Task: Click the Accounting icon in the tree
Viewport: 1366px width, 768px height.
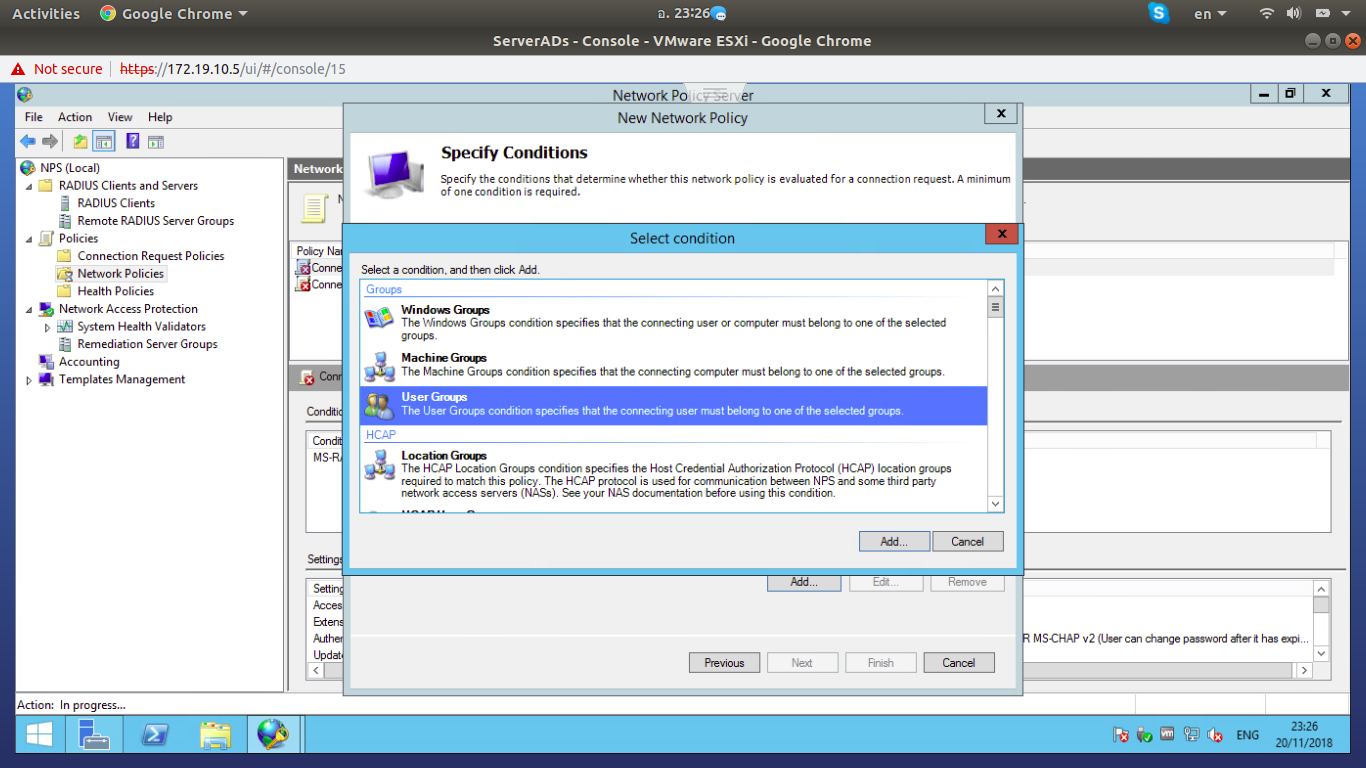Action: click(x=46, y=362)
